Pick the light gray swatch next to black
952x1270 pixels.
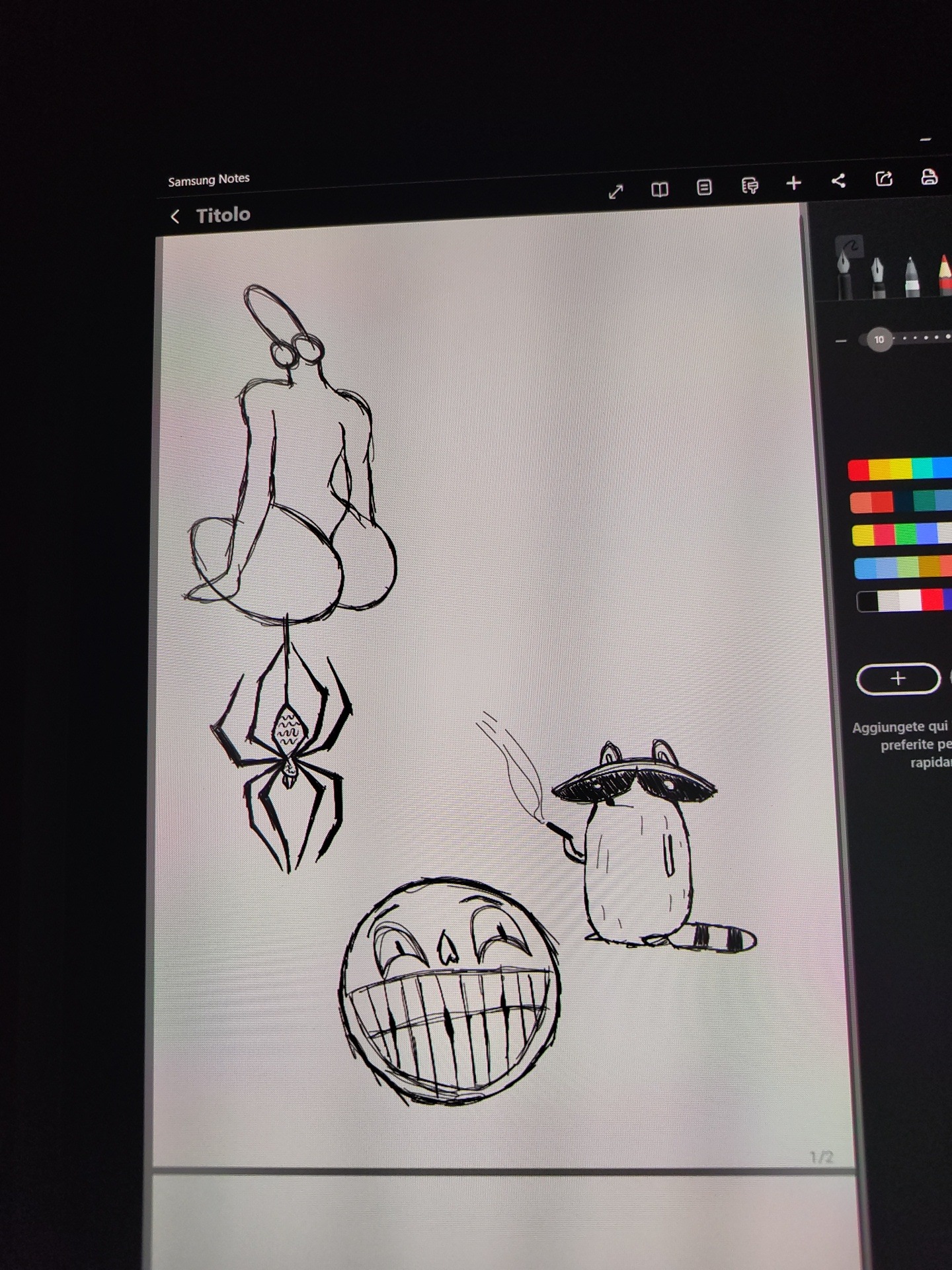click(889, 601)
